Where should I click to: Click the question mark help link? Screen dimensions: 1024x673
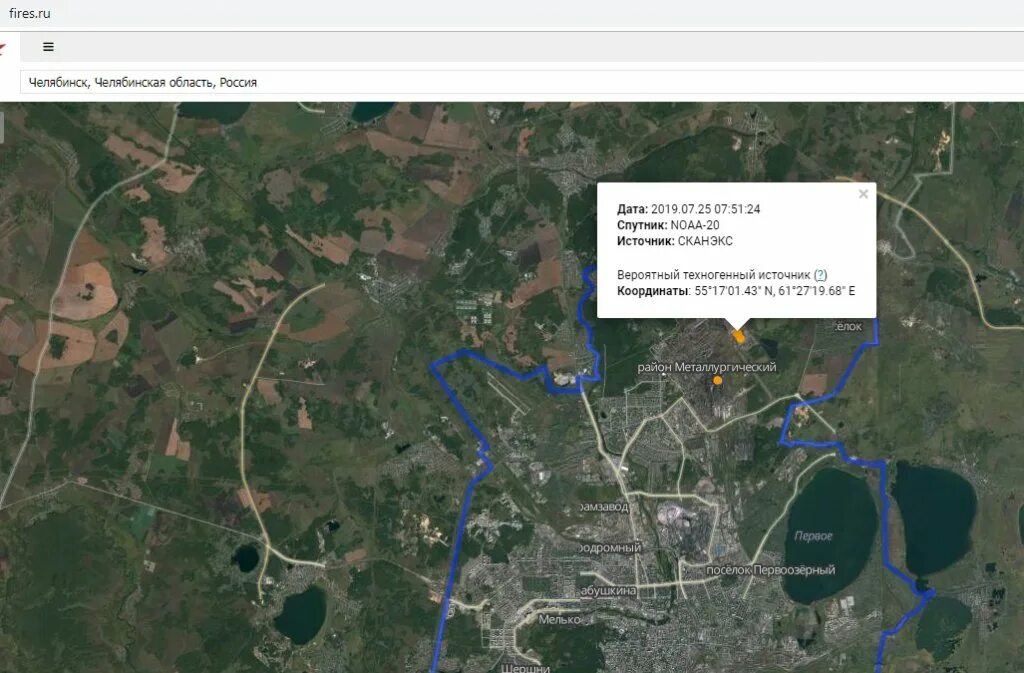coord(820,275)
